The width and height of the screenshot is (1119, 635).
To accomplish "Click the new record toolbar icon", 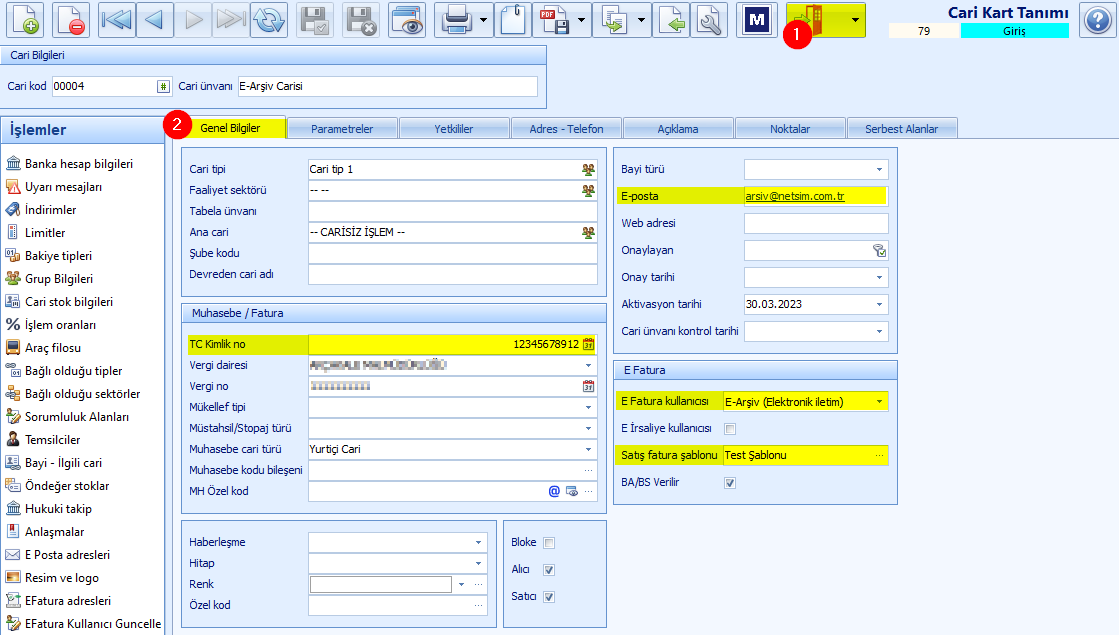I will point(25,20).
